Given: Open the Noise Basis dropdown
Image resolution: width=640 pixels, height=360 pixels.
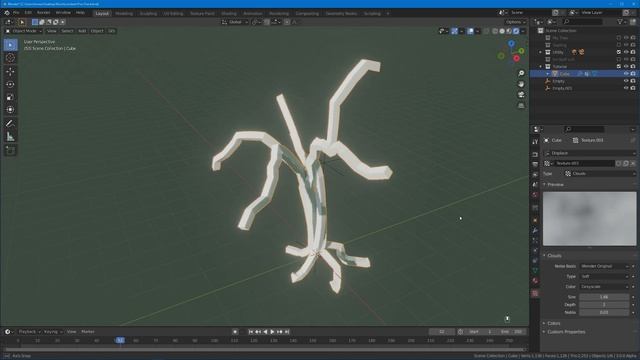Looking at the screenshot, I should pos(604,267).
